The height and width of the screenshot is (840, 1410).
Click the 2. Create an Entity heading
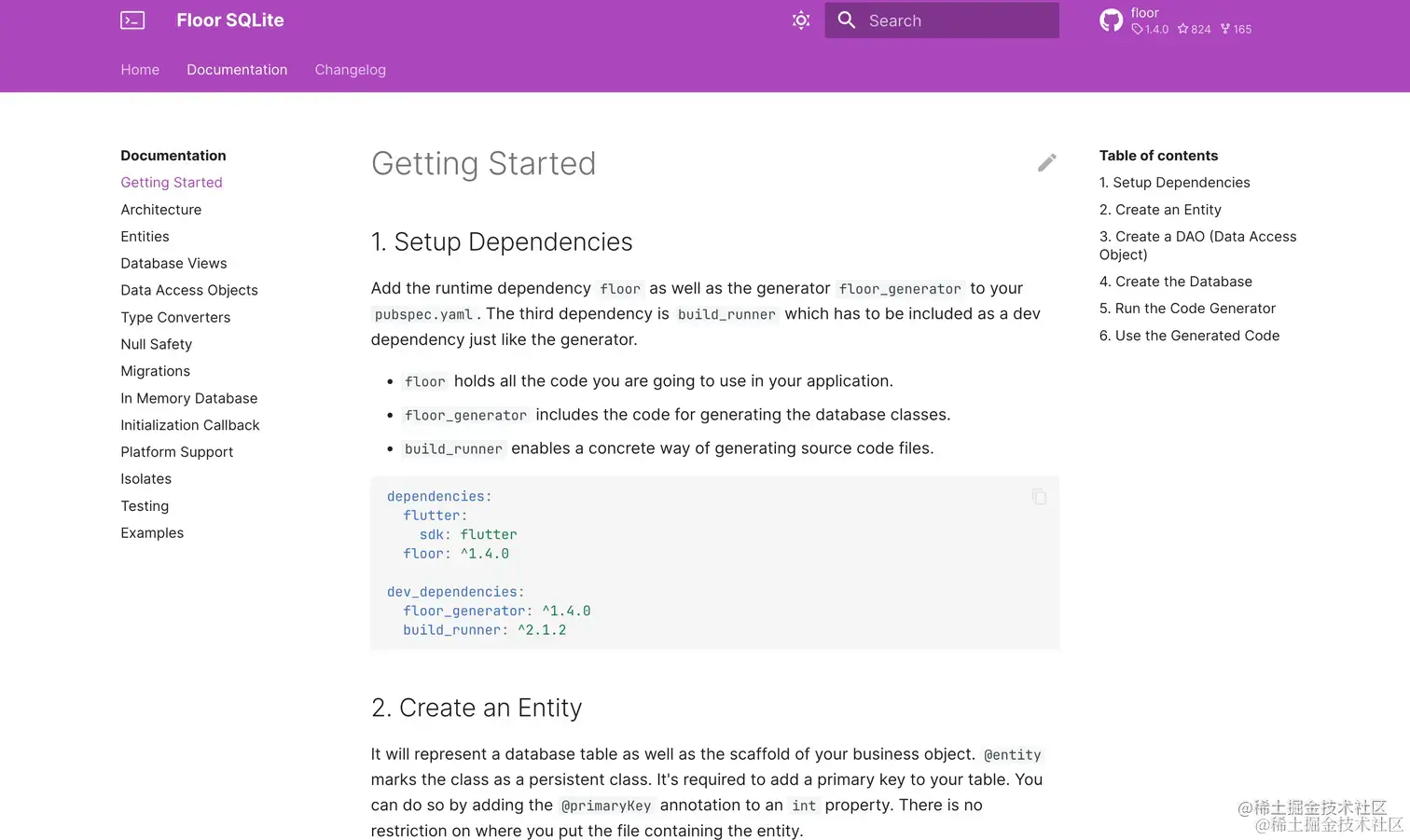pyautogui.click(x=477, y=708)
